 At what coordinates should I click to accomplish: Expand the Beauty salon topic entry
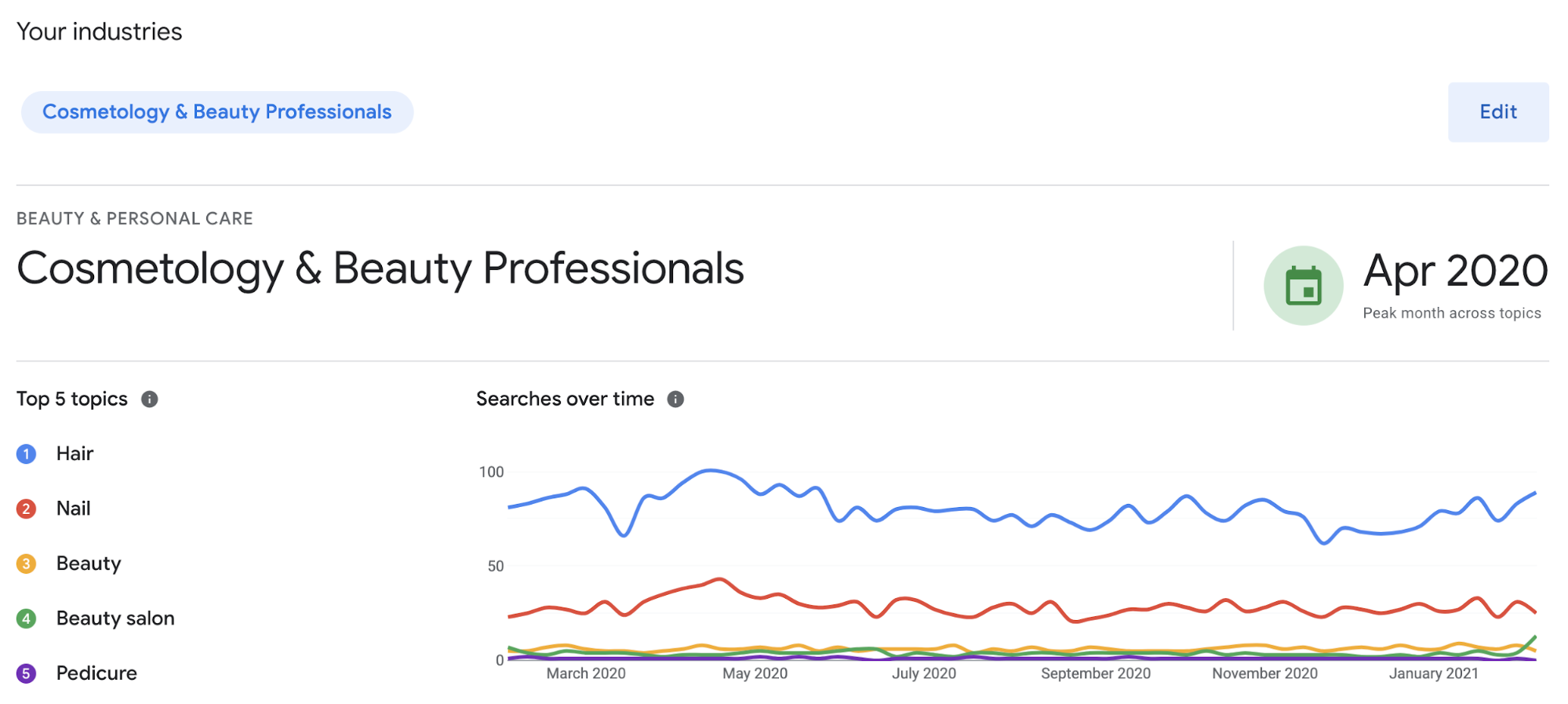115,618
